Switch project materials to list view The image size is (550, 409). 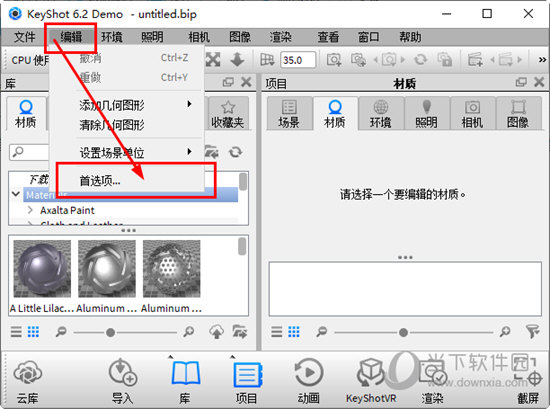coord(277,331)
